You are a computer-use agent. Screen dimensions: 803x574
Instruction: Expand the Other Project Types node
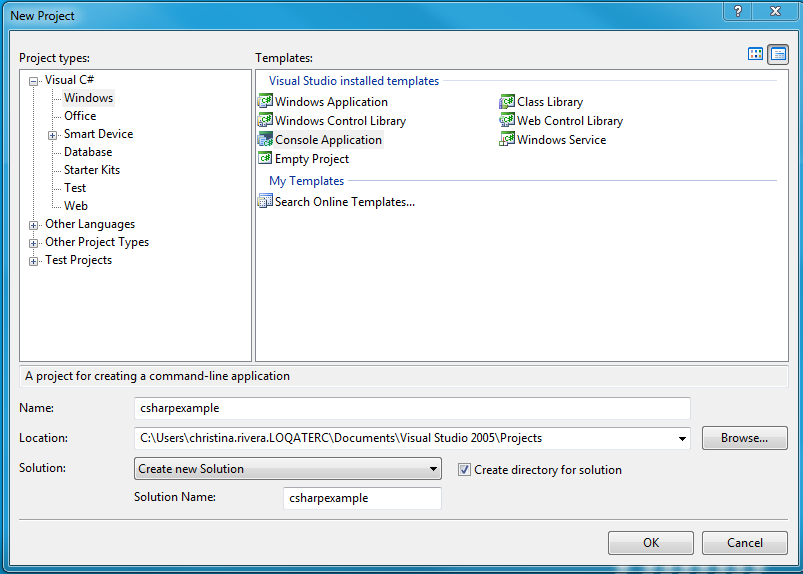[x=34, y=243]
